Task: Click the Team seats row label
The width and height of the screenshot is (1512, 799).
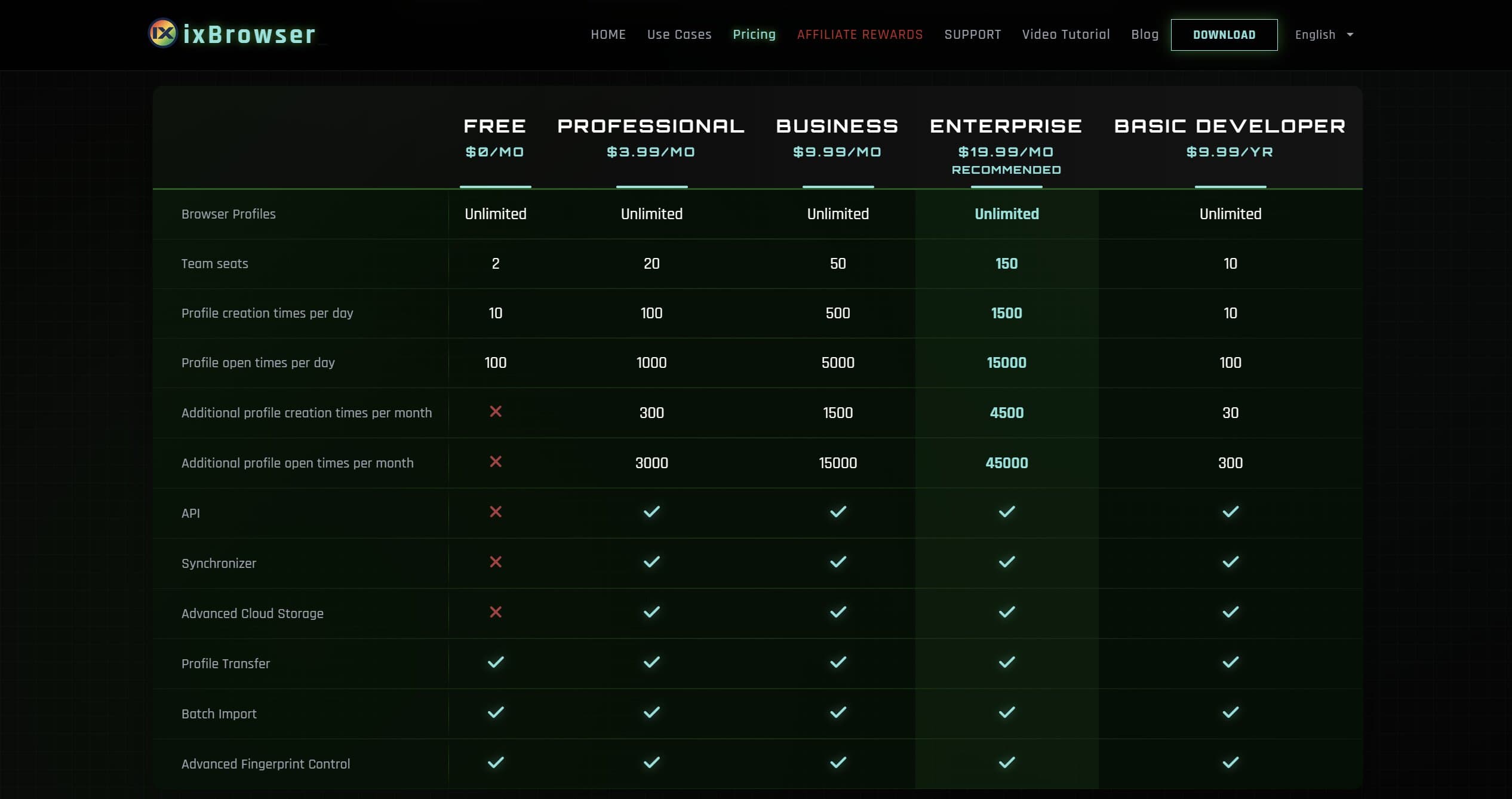Action: 214,263
